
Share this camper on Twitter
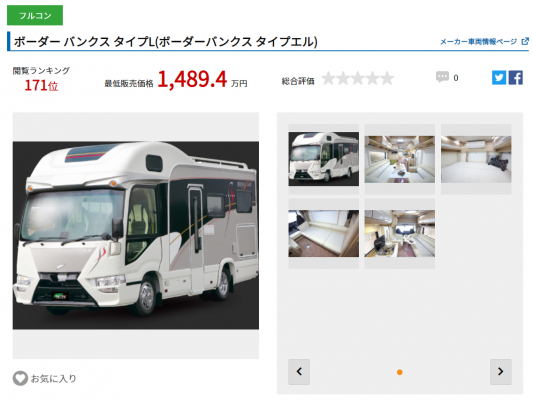click(x=499, y=78)
